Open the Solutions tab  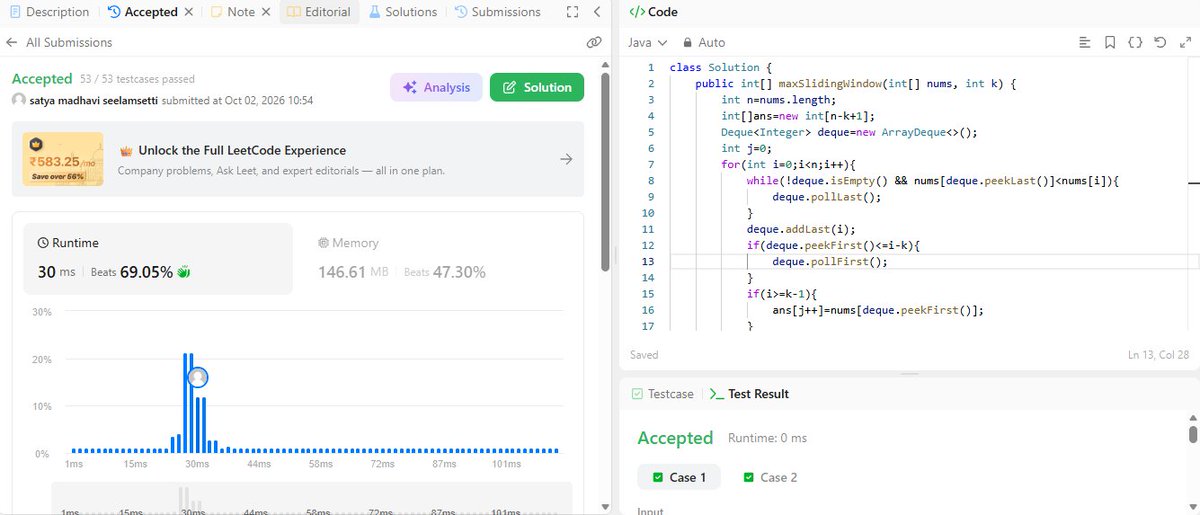click(x=402, y=12)
